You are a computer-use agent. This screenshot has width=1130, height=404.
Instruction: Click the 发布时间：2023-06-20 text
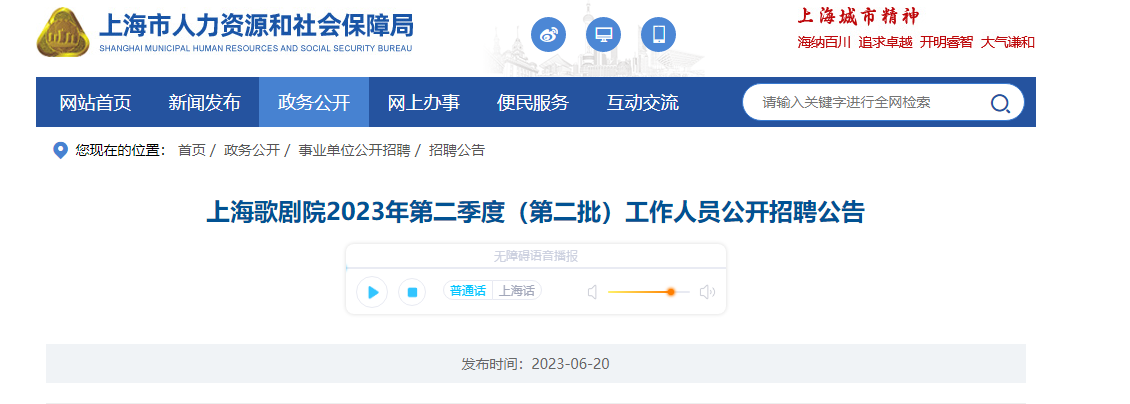535,364
